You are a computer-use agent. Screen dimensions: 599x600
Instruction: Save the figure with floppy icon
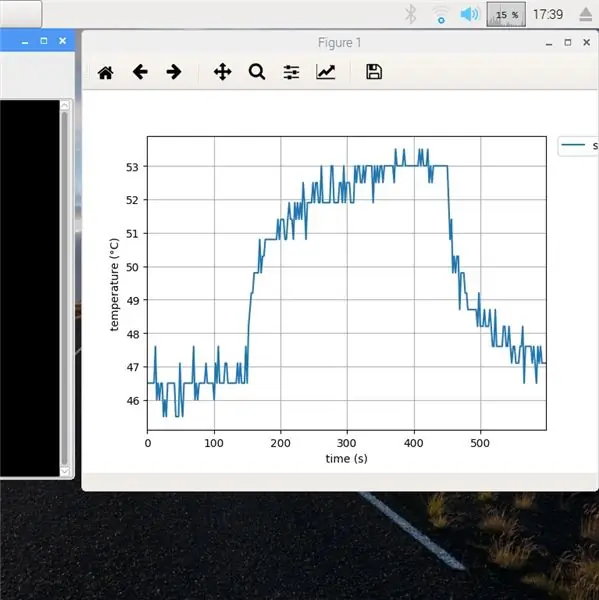tap(374, 72)
